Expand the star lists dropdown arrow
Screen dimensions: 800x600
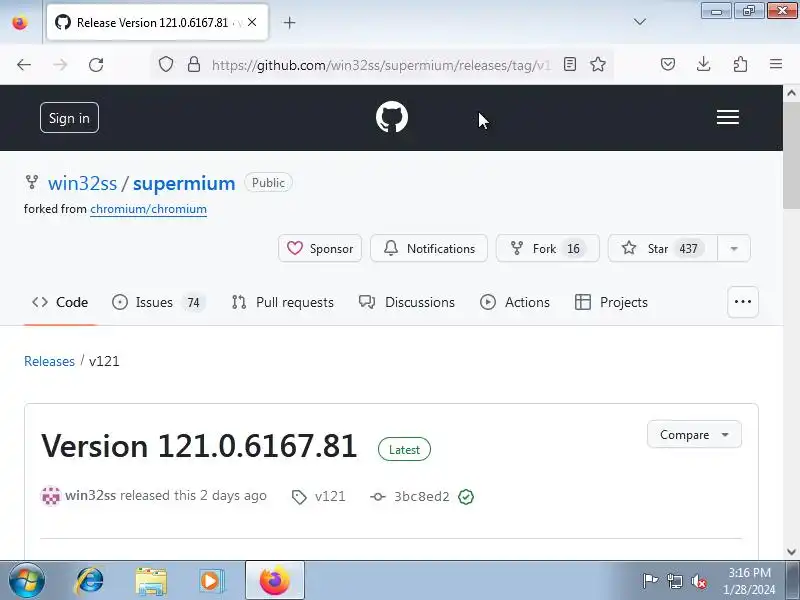tap(734, 248)
